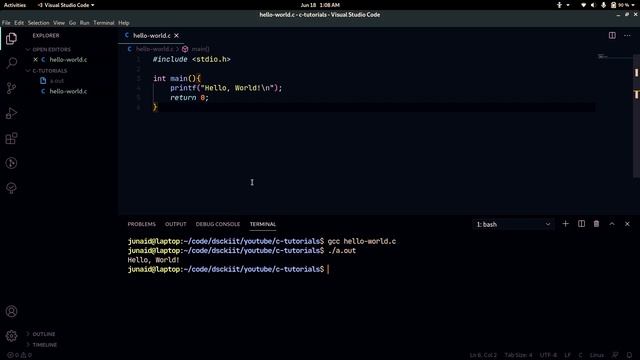Show errors and warnings count in status bar
The height and width of the screenshot is (360, 640).
(19, 355)
